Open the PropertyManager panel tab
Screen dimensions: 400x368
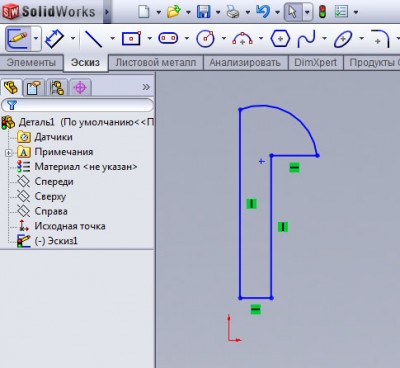pos(33,88)
